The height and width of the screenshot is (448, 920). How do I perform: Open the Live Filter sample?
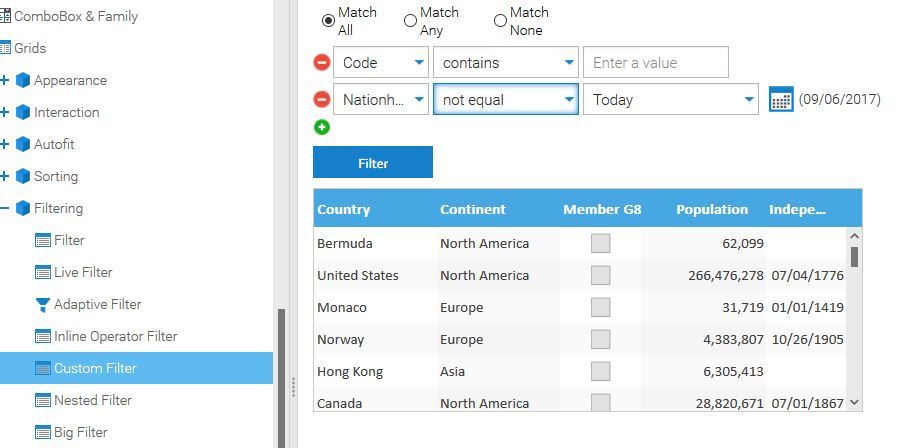coord(82,272)
